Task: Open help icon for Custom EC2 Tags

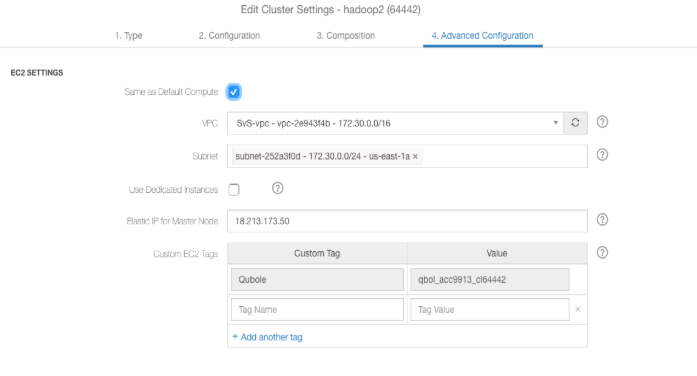Action: click(x=602, y=252)
